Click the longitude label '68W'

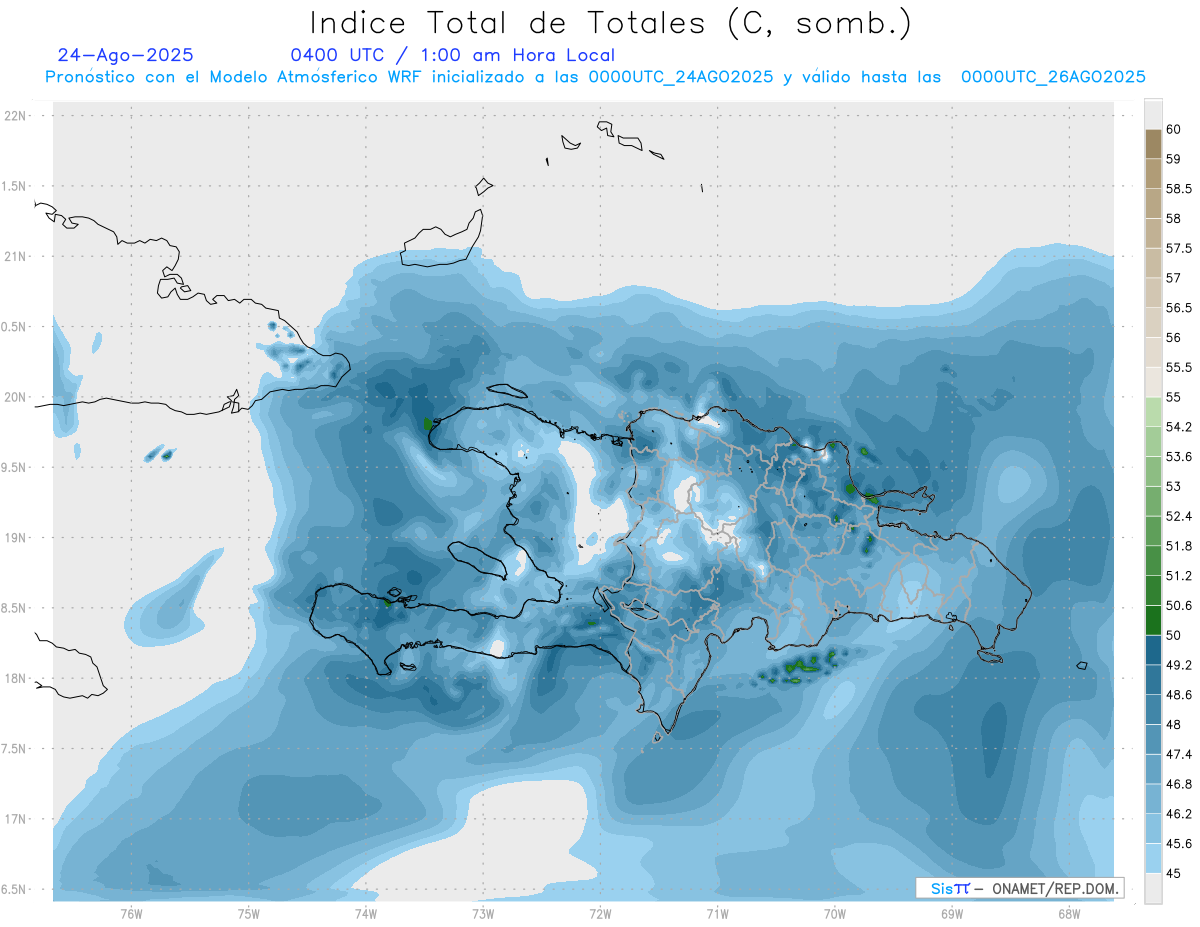click(x=1068, y=914)
